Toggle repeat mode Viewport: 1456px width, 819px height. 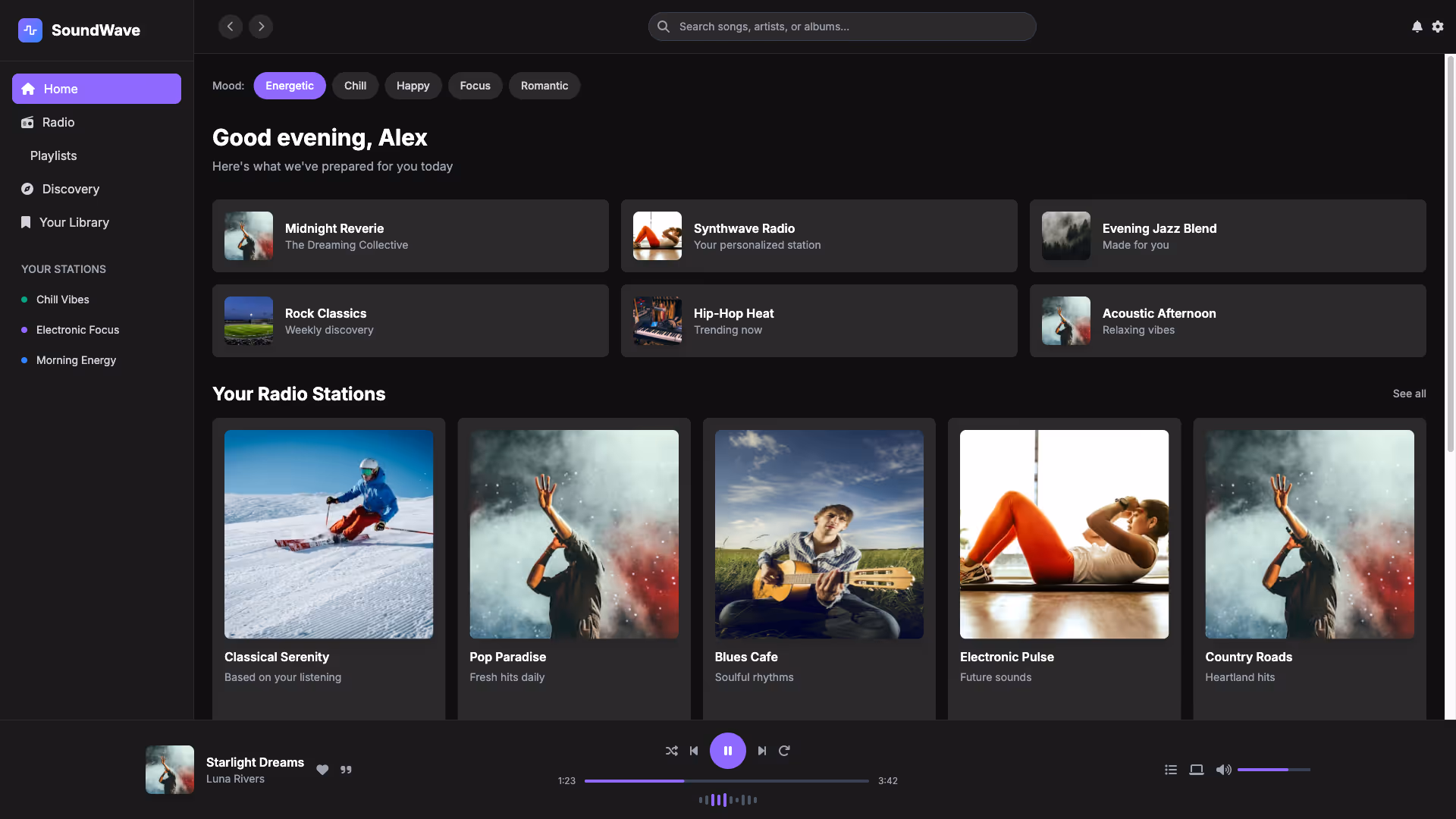(x=784, y=751)
